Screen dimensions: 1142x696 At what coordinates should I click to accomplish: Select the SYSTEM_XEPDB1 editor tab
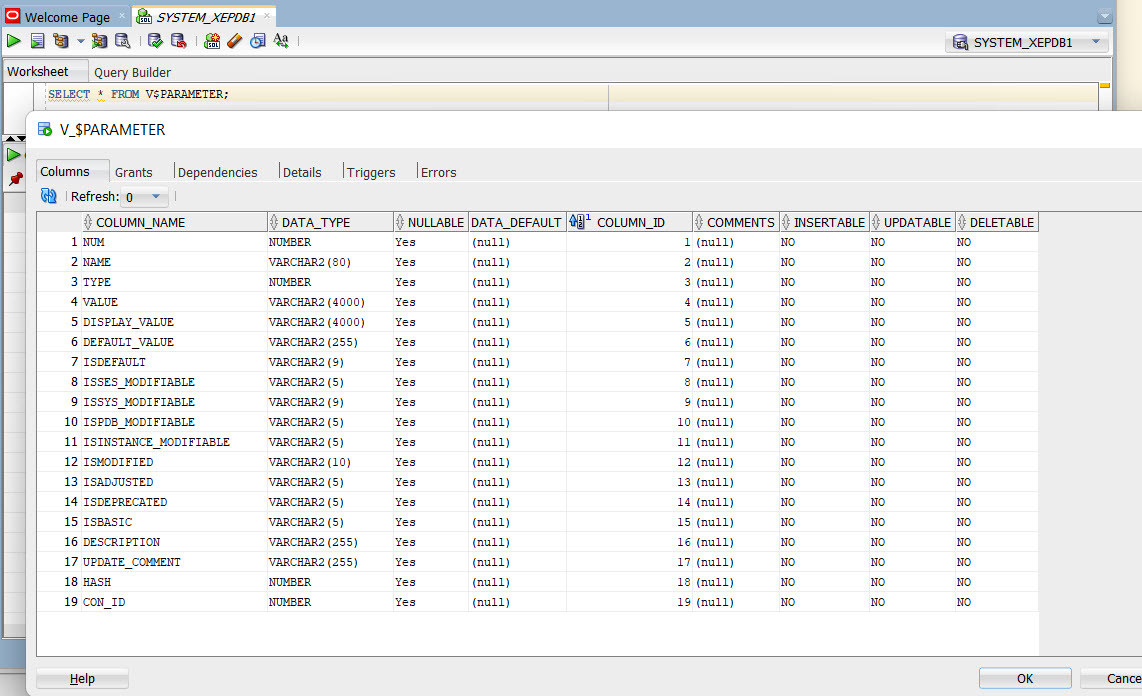click(x=205, y=17)
